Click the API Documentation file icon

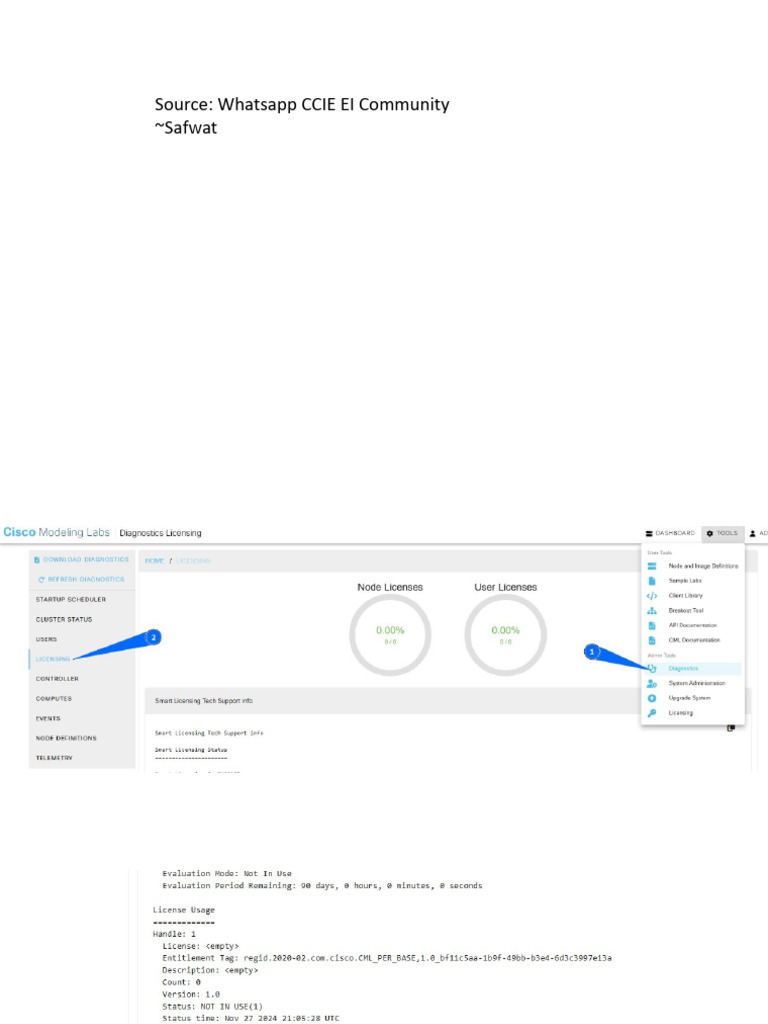click(x=652, y=626)
